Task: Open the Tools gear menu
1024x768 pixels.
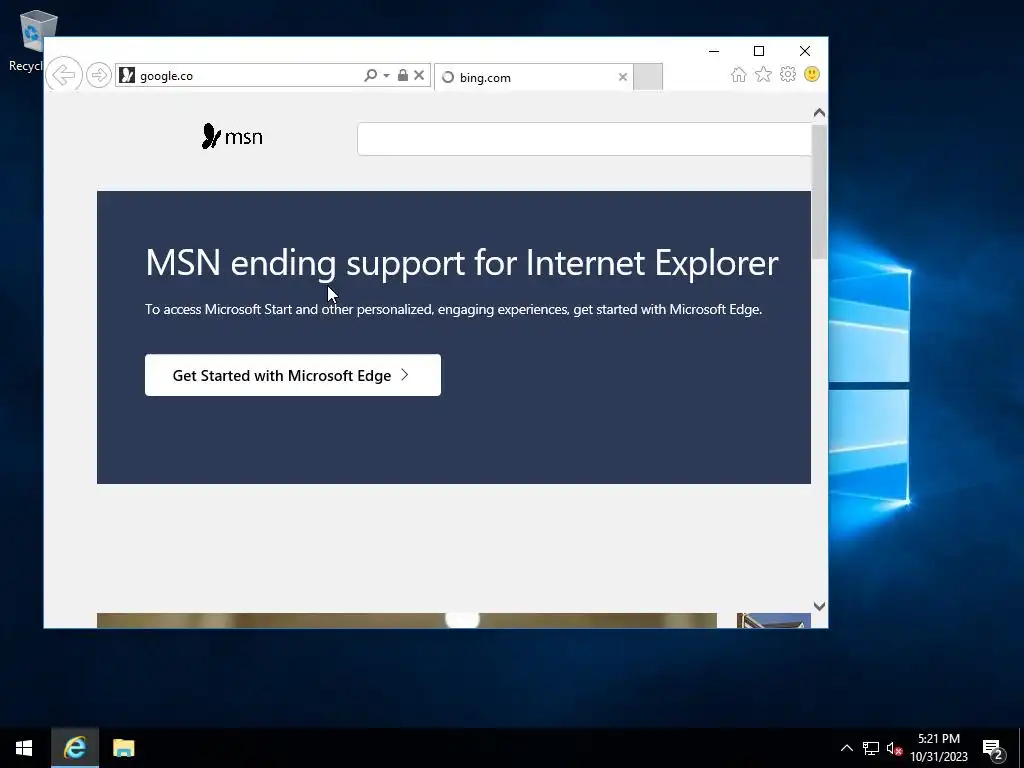Action: tap(788, 74)
